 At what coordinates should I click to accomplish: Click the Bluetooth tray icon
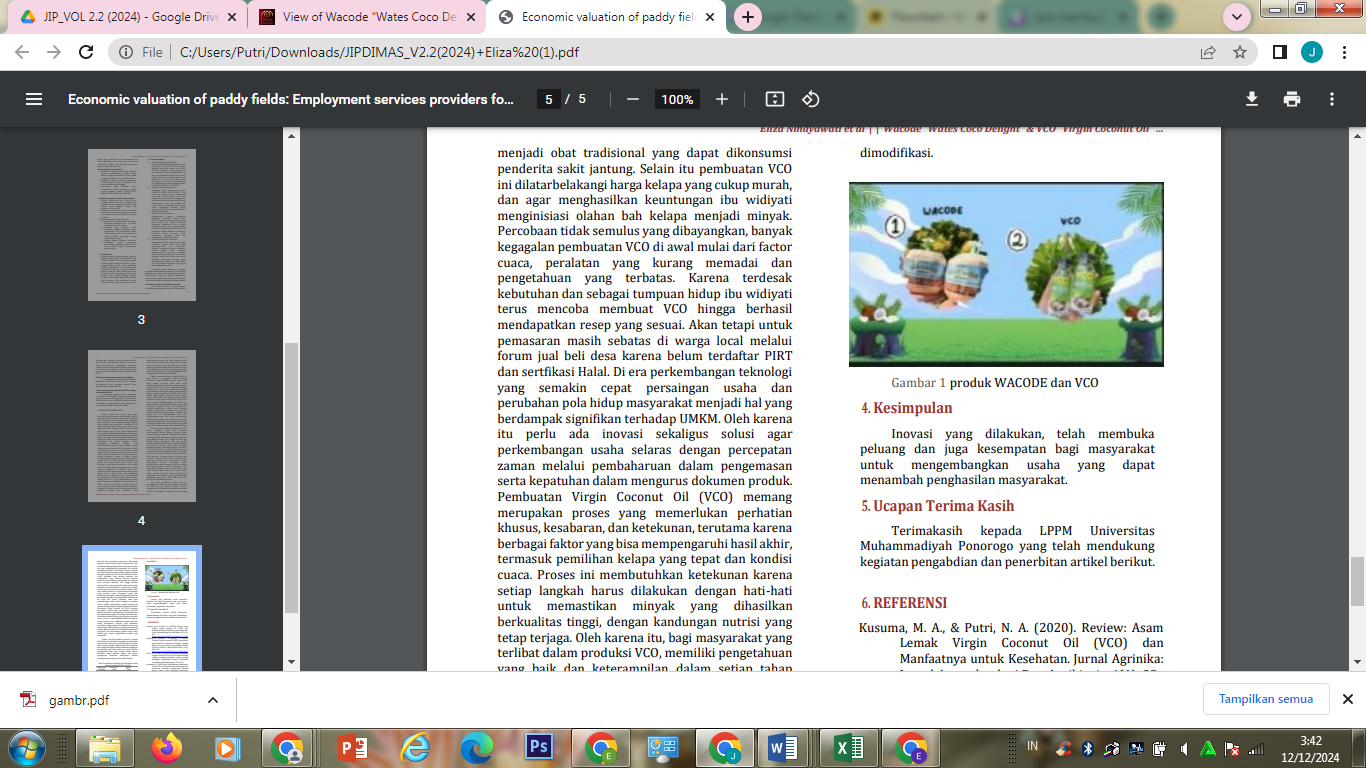point(1086,748)
